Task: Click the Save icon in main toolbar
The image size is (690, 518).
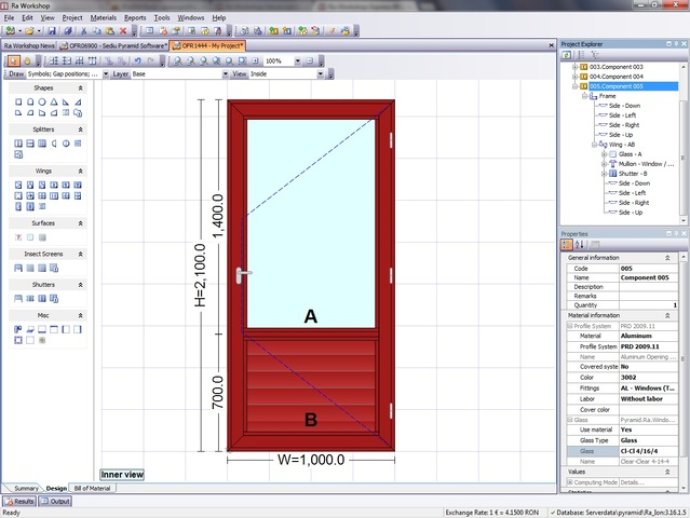Action: point(52,31)
